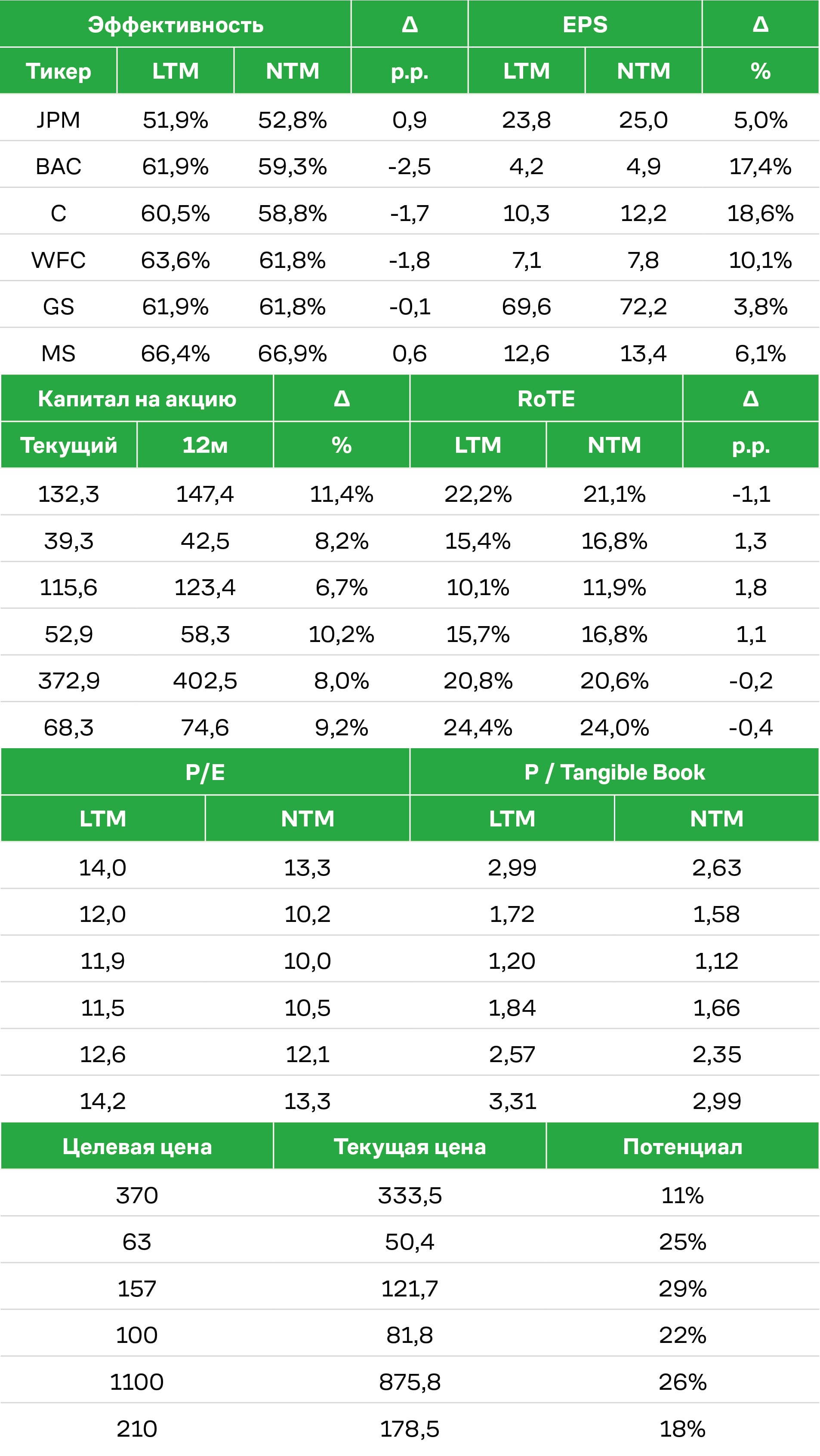Select the Тикер column header
Screen dimensions: 820x1456
(x=58, y=71)
